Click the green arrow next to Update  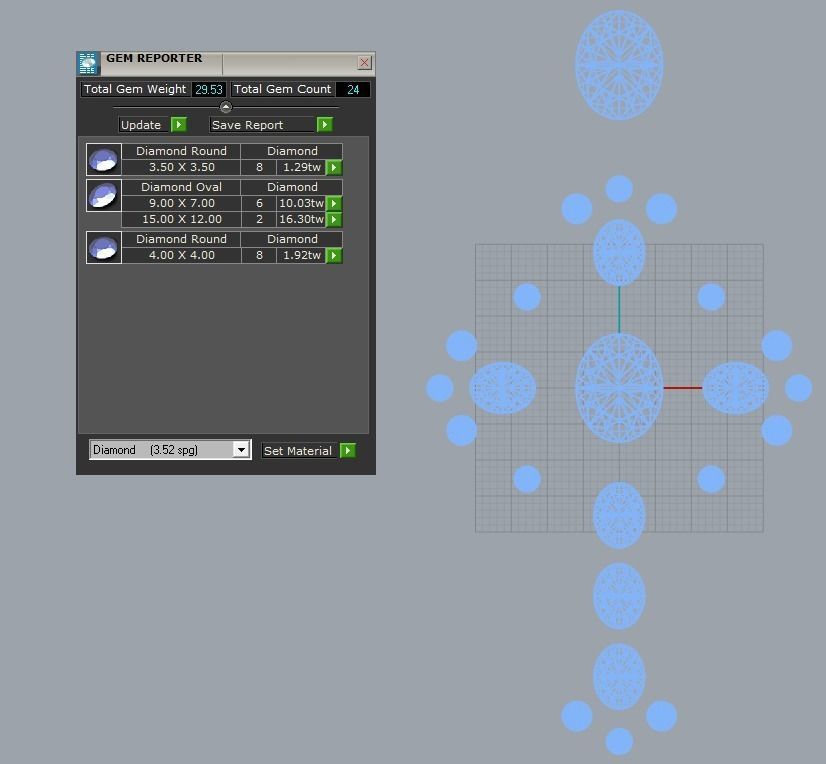pyautogui.click(x=179, y=125)
